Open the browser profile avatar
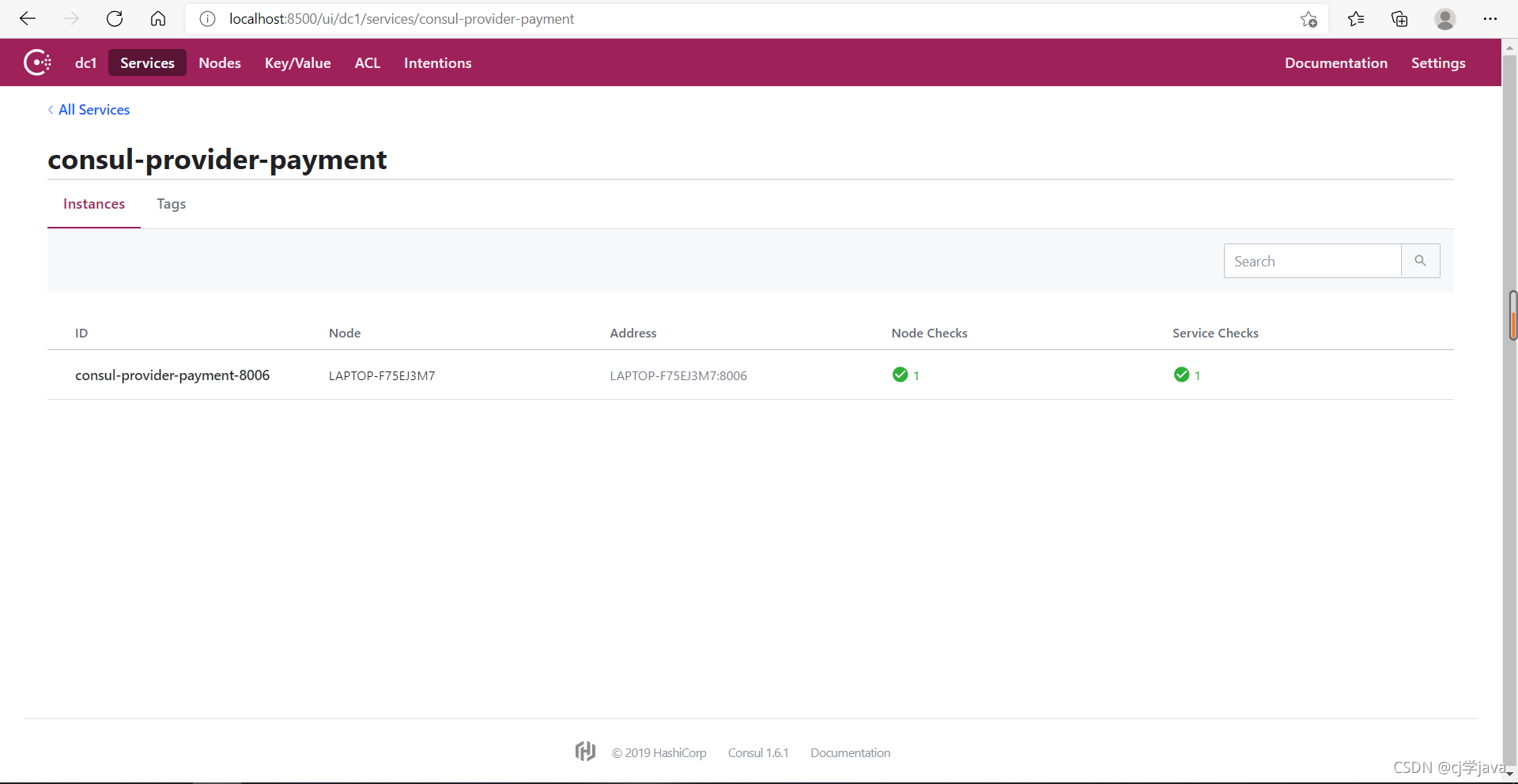Viewport: 1518px width, 784px height. pos(1445,19)
